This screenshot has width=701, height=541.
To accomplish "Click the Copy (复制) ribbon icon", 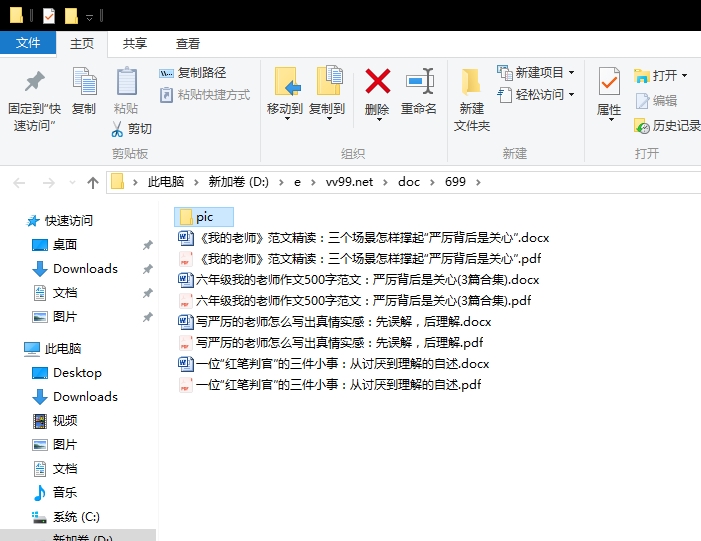I will pyautogui.click(x=84, y=81).
